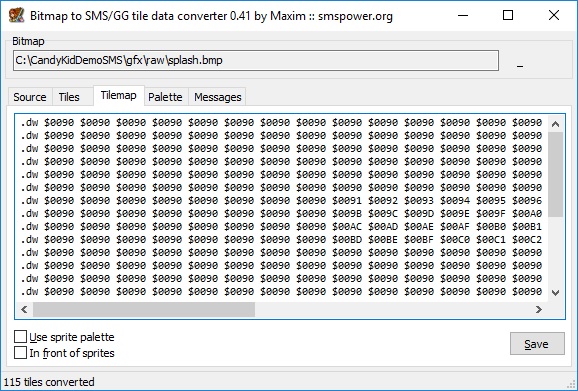
Task: Click the $00A0 tilemap value
Action: pos(527,213)
